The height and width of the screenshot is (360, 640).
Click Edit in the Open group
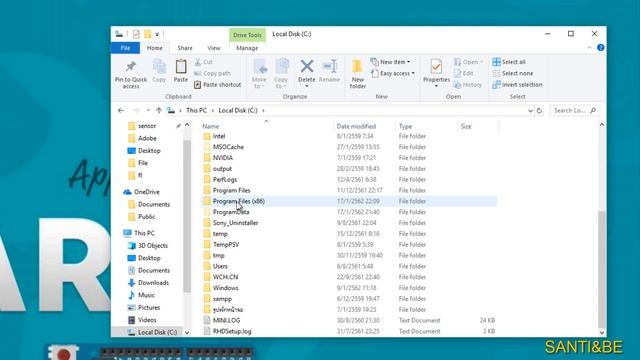464,73
